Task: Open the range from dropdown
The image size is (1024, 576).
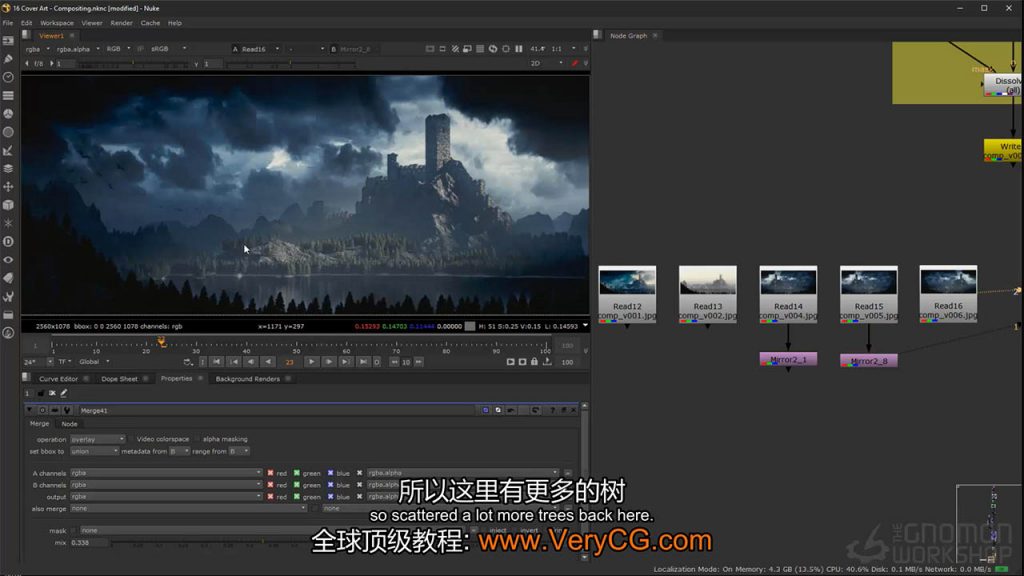Action: (x=239, y=451)
